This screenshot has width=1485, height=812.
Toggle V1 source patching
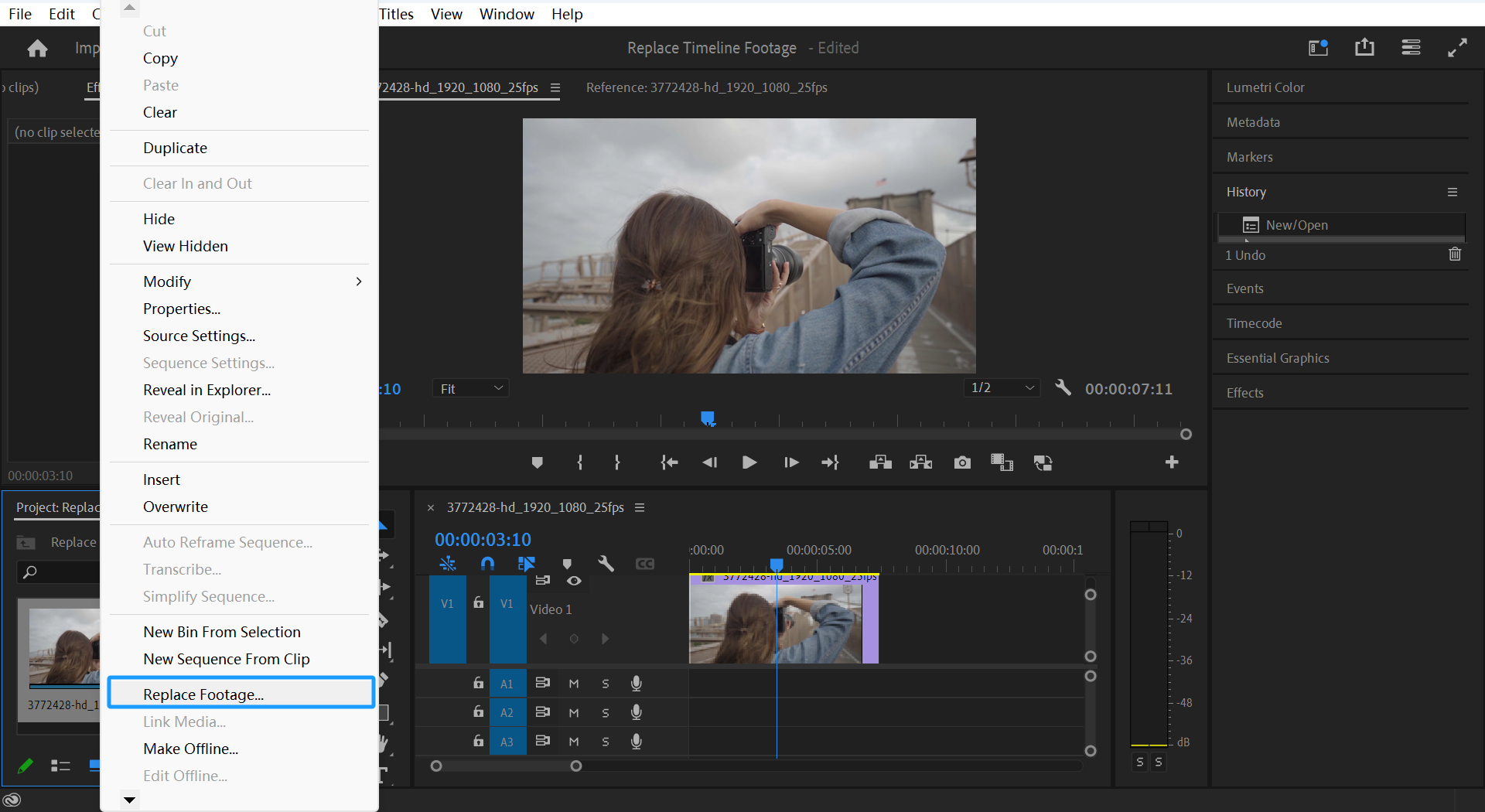point(448,619)
